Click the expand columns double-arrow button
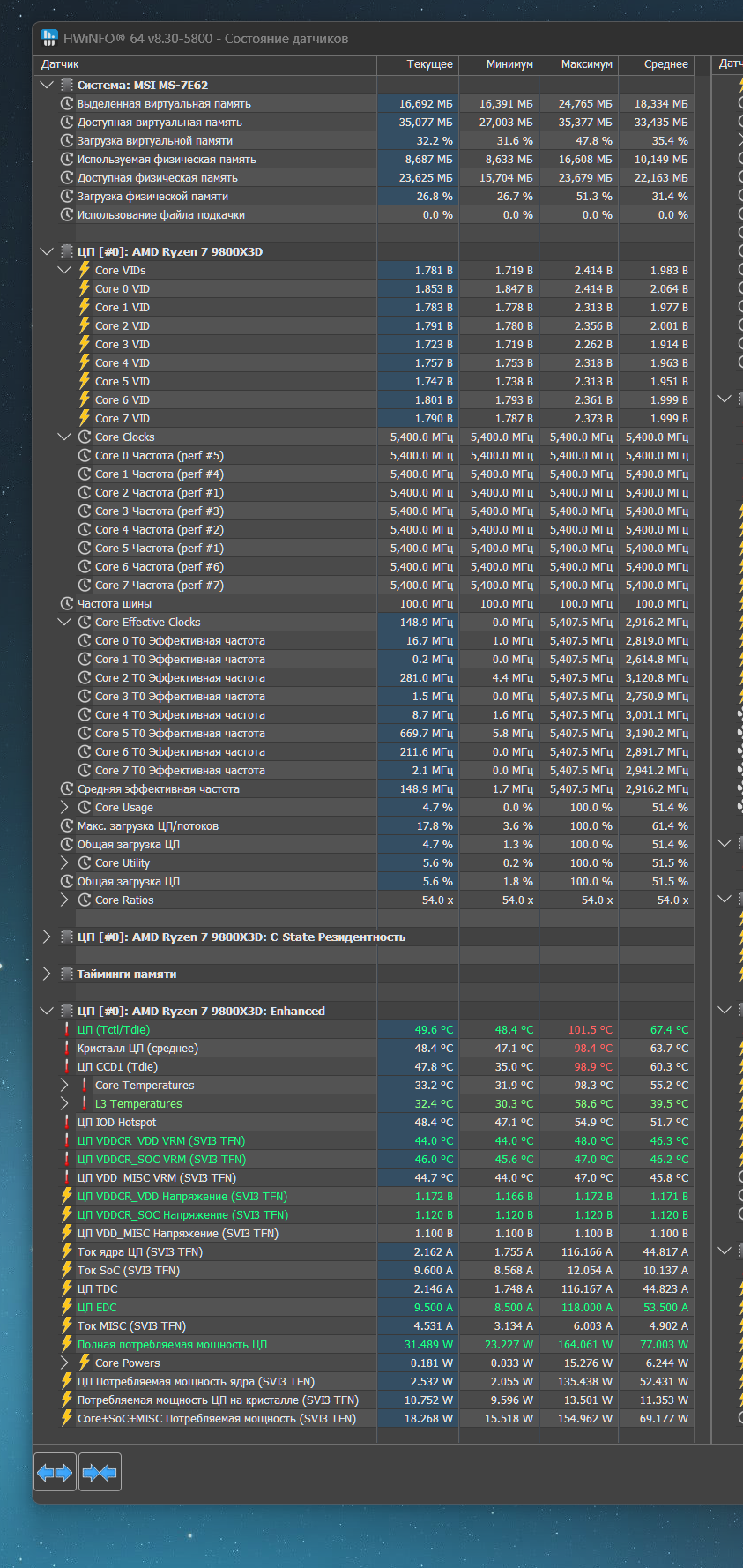This screenshot has width=743, height=1568. [55, 1472]
